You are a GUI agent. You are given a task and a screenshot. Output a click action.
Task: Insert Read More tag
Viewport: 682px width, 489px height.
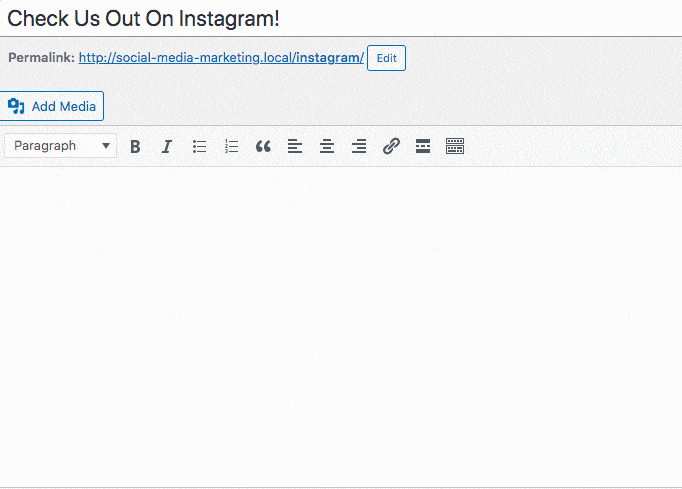[423, 146]
